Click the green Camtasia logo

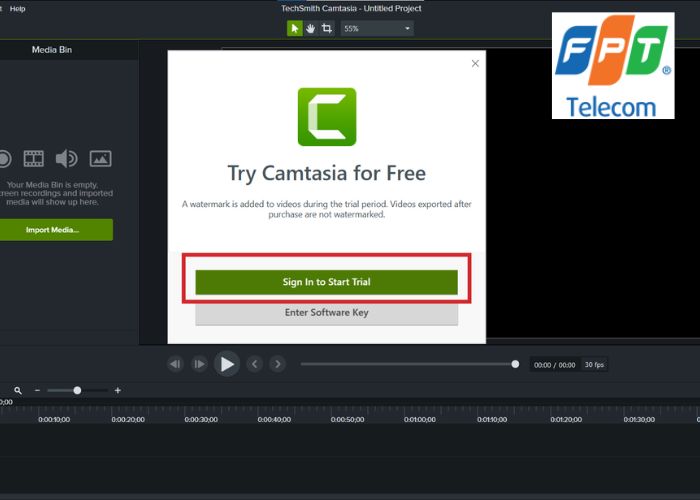(326, 117)
